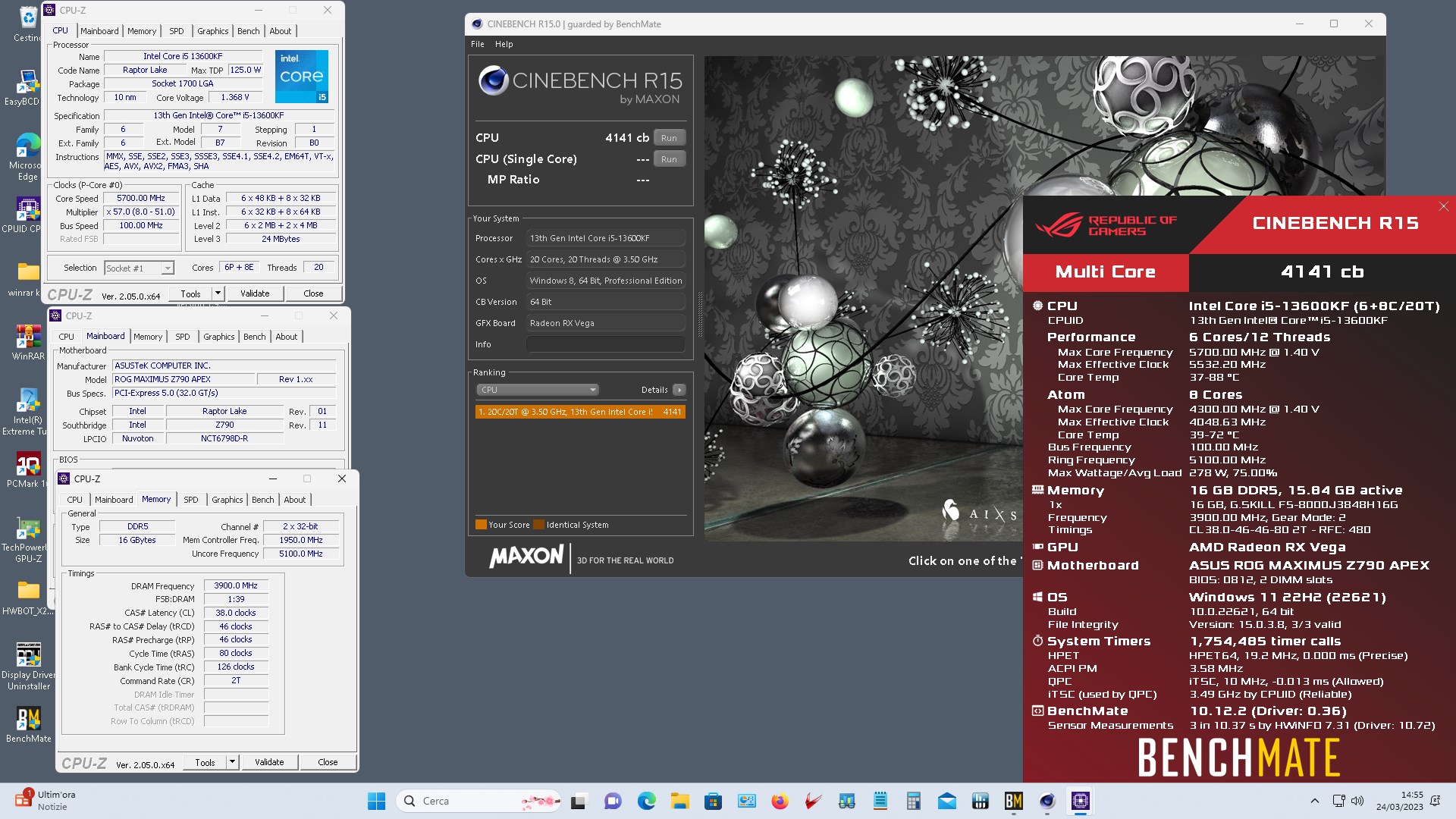Viewport: 1456px width, 819px height.
Task: Open the About tab in Memory CPU-Z window
Action: click(295, 500)
